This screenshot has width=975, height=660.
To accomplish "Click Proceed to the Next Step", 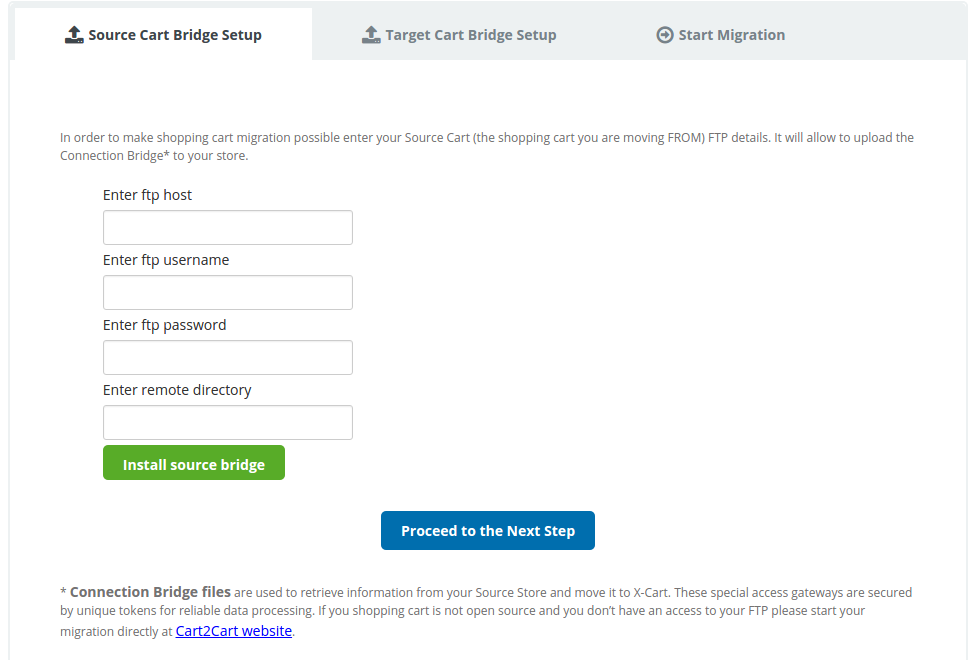I will click(x=488, y=531).
